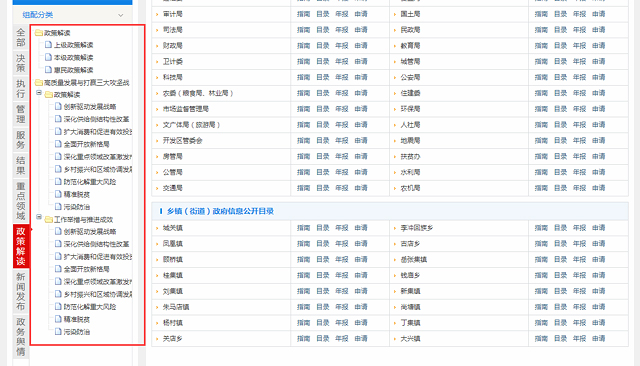Collapse the nested 政策解读 subfolder node
Viewport: 640px width, 366px height.
click(x=39, y=93)
